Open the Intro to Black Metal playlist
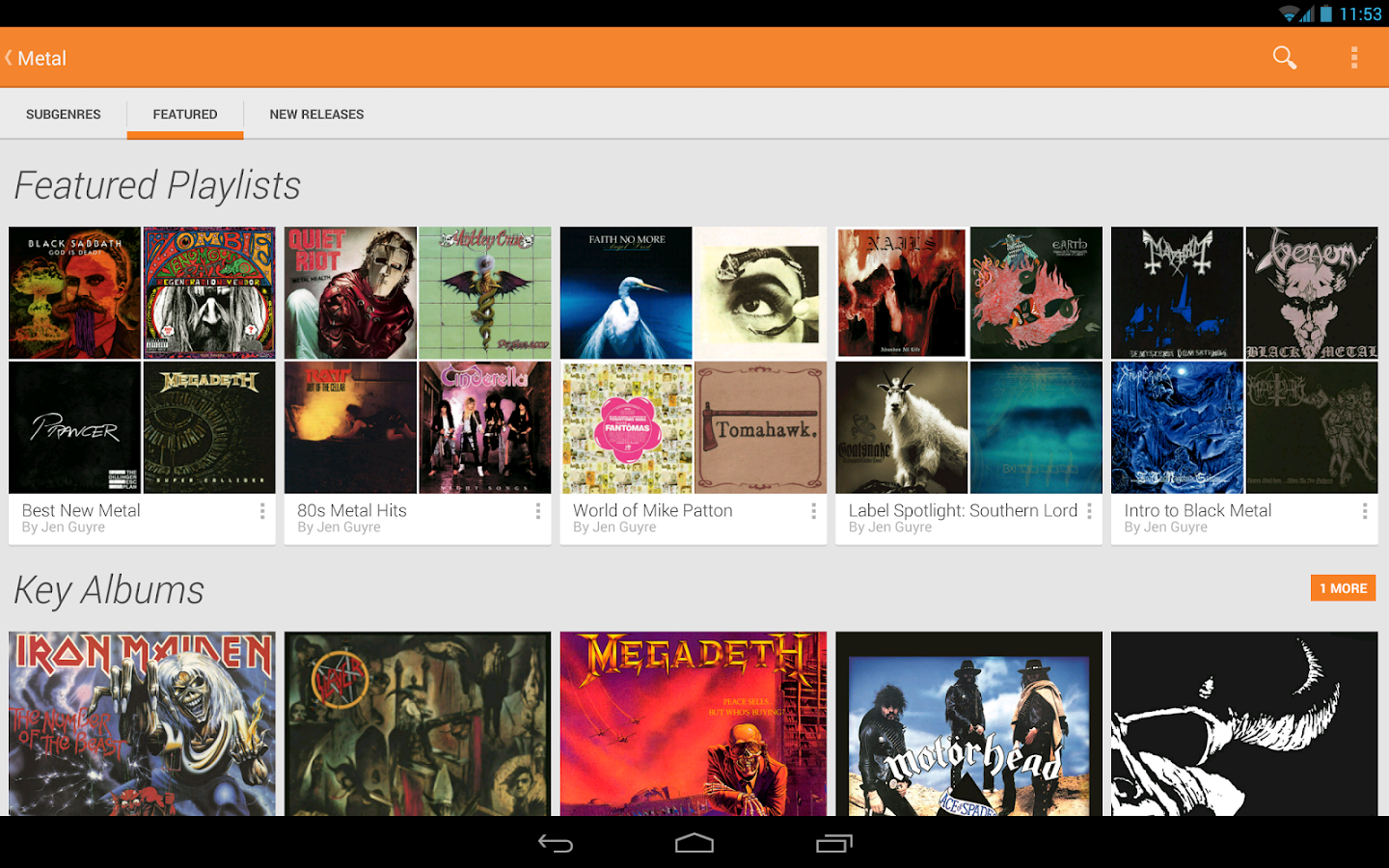This screenshot has height=868, width=1389. 1244,386
